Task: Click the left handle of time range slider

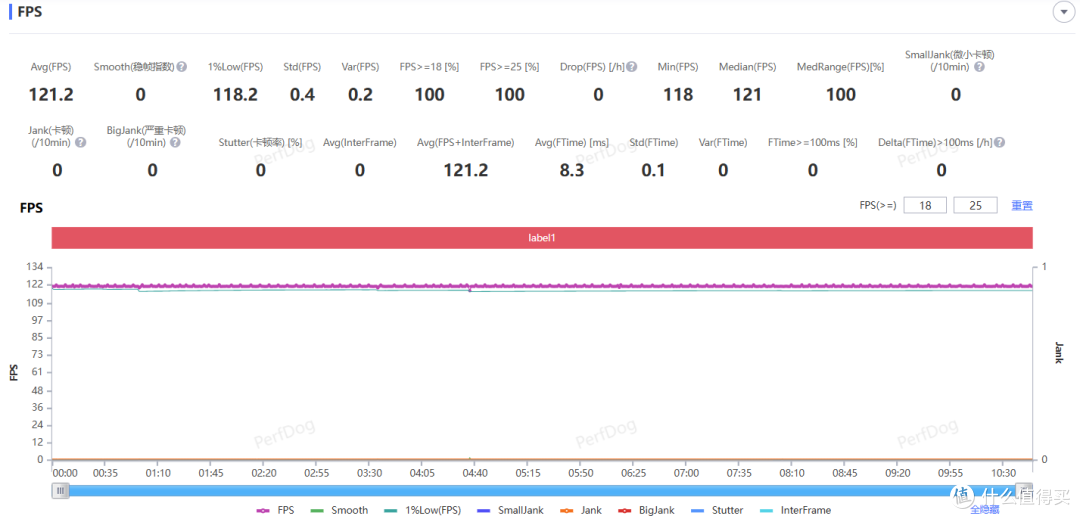Action: pyautogui.click(x=61, y=491)
